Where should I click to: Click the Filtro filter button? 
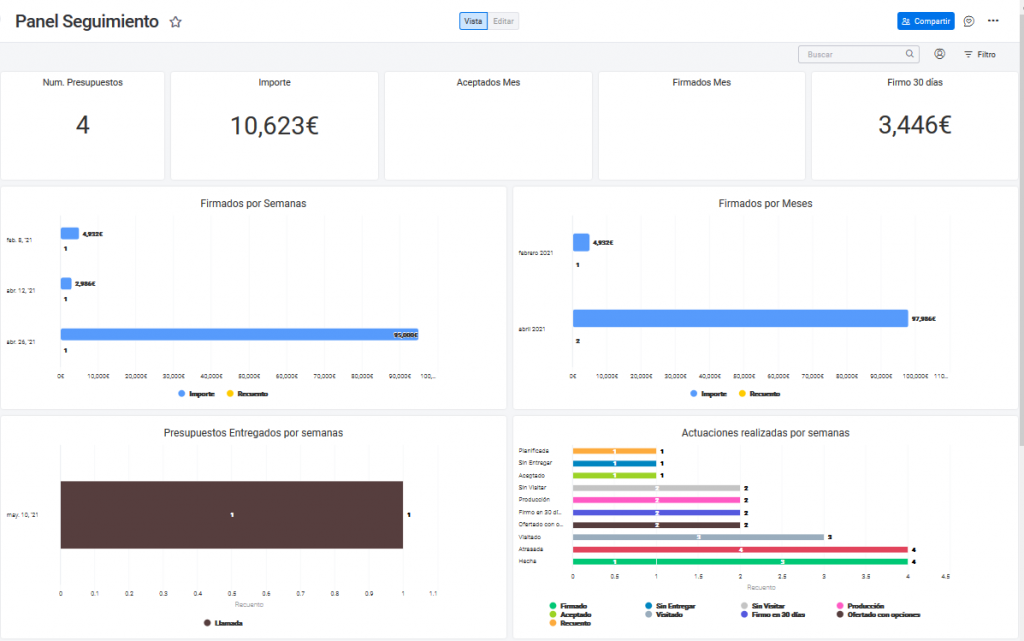979,55
